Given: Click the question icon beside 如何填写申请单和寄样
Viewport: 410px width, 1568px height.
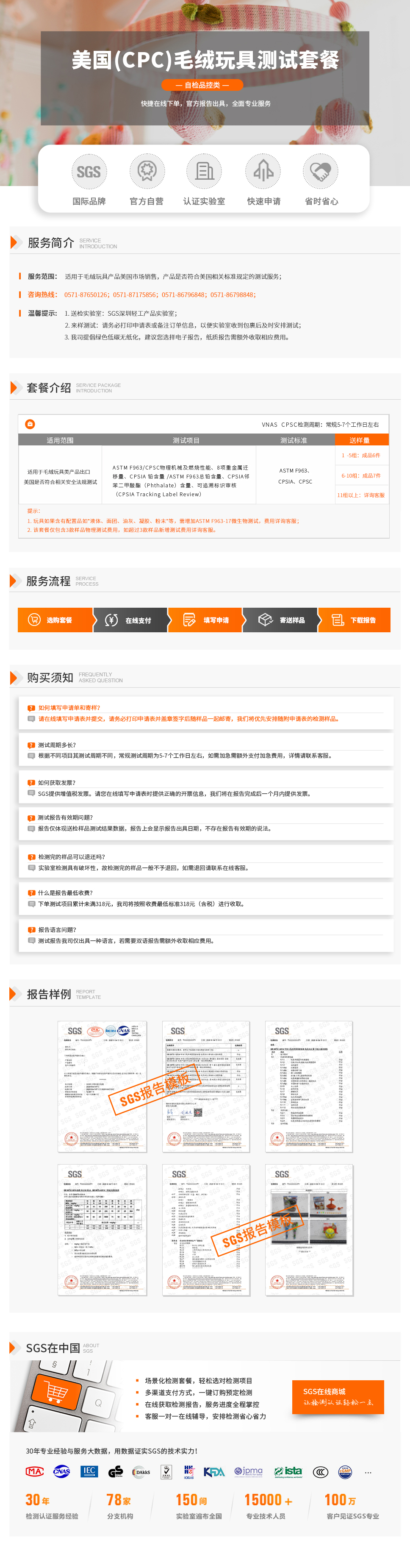Looking at the screenshot, I should pos(31,708).
